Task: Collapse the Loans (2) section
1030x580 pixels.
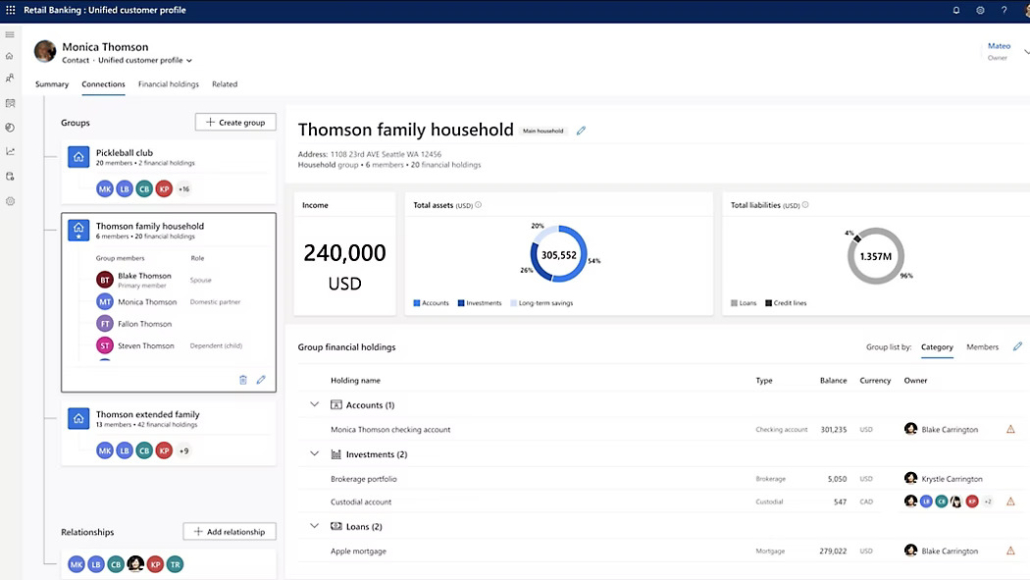Action: [314, 525]
